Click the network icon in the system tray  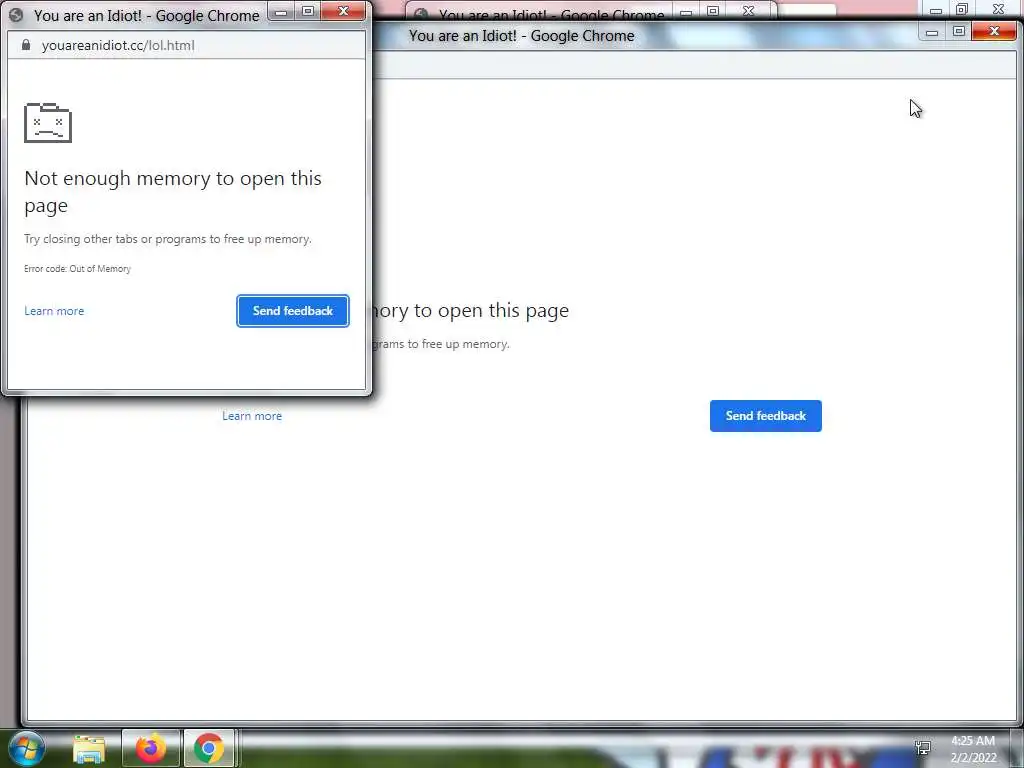(922, 748)
